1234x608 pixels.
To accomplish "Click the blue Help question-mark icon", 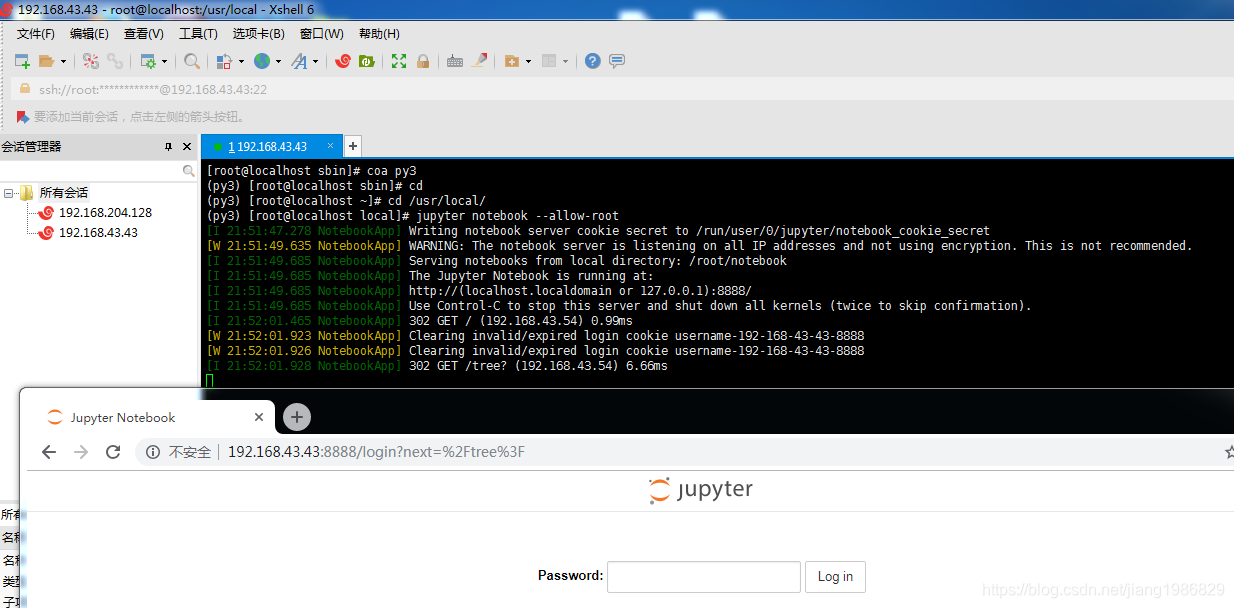I will coord(593,61).
